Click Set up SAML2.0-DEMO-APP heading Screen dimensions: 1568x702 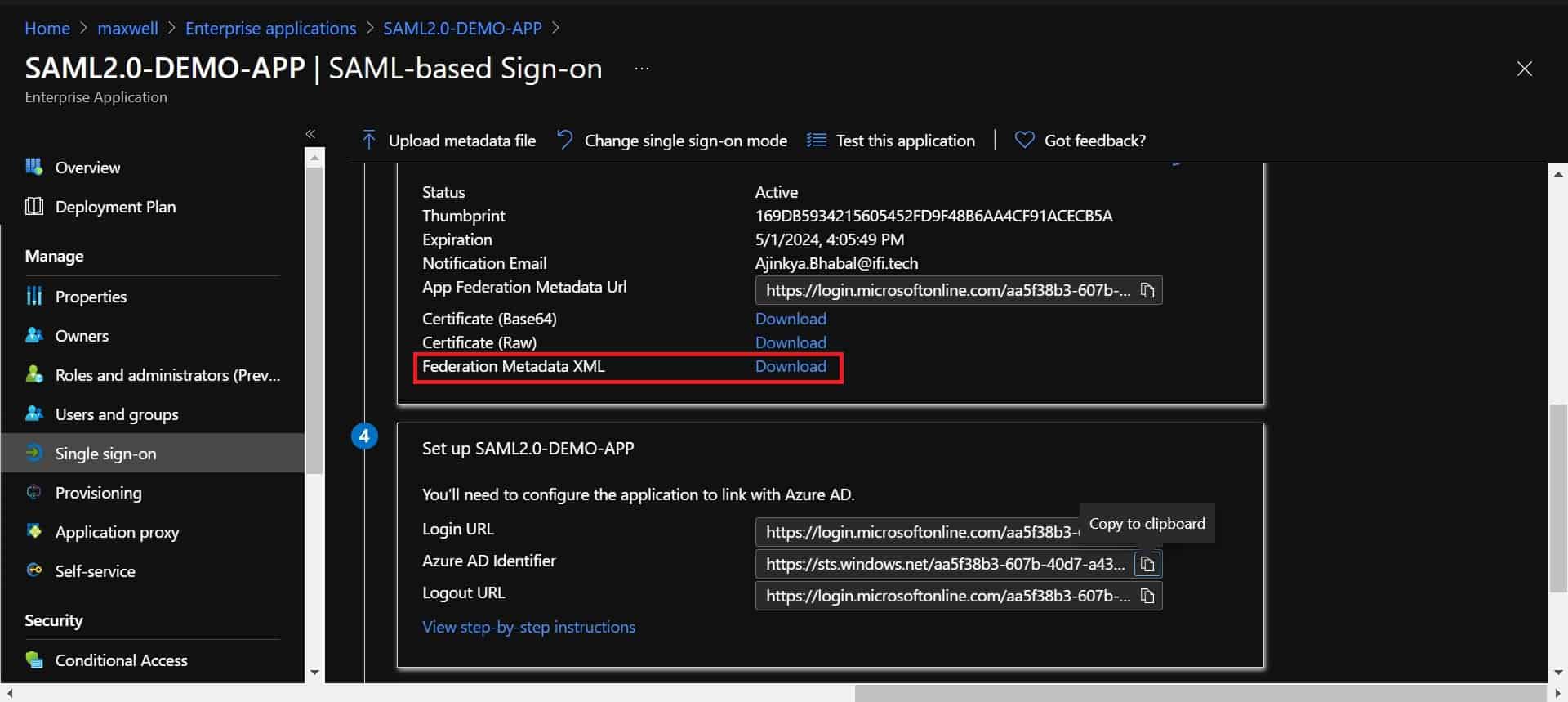pos(528,448)
